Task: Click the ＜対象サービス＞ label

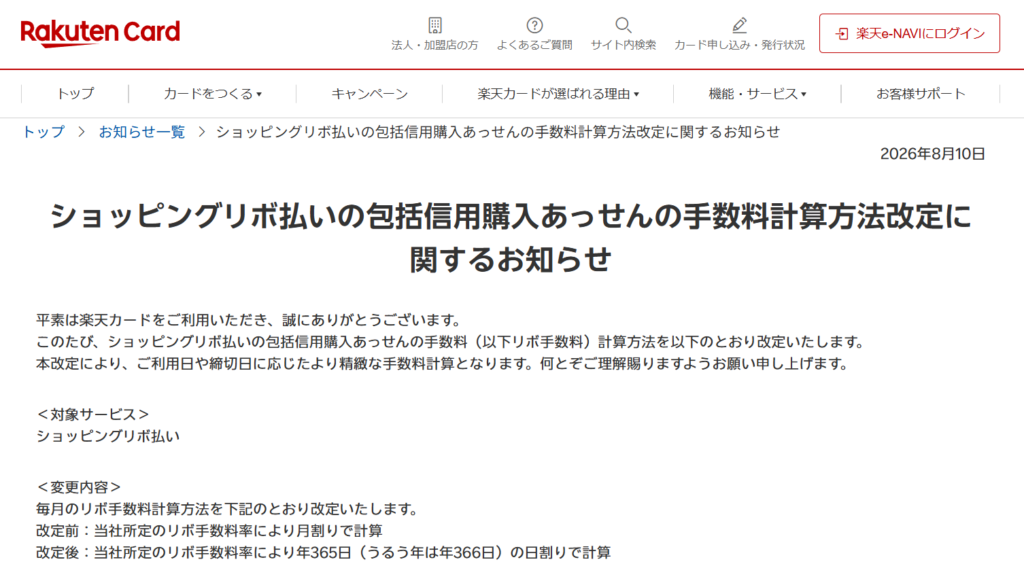Action: [93, 415]
